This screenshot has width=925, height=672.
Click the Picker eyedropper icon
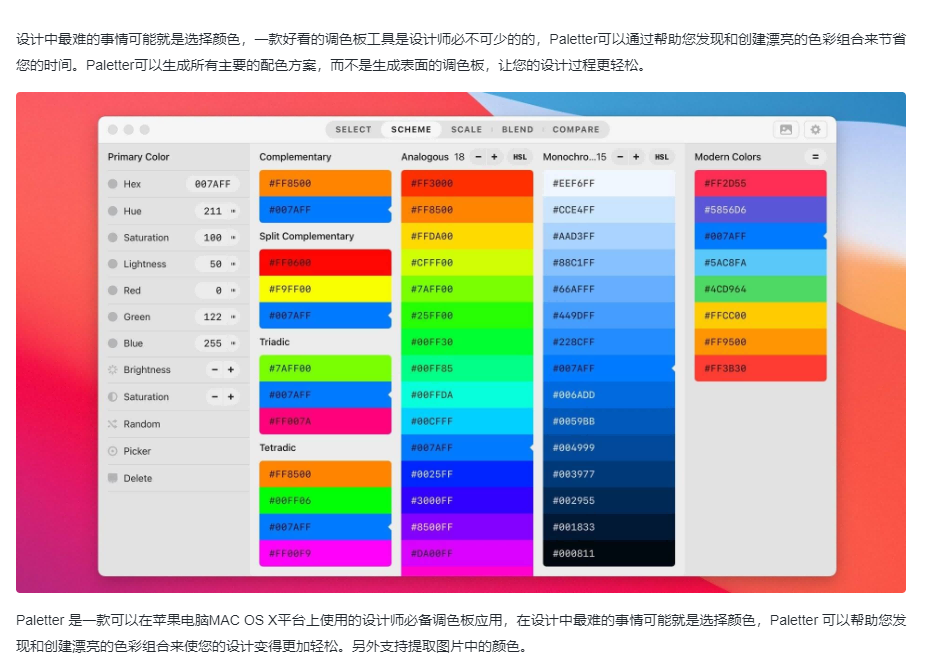113,451
